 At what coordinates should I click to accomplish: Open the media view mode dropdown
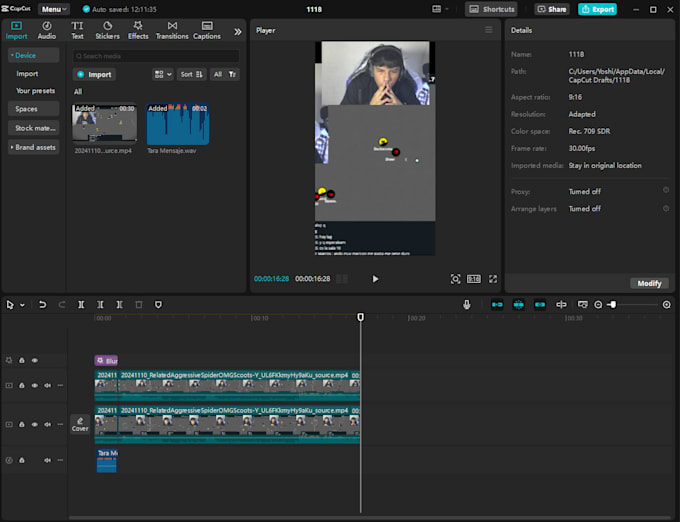163,75
